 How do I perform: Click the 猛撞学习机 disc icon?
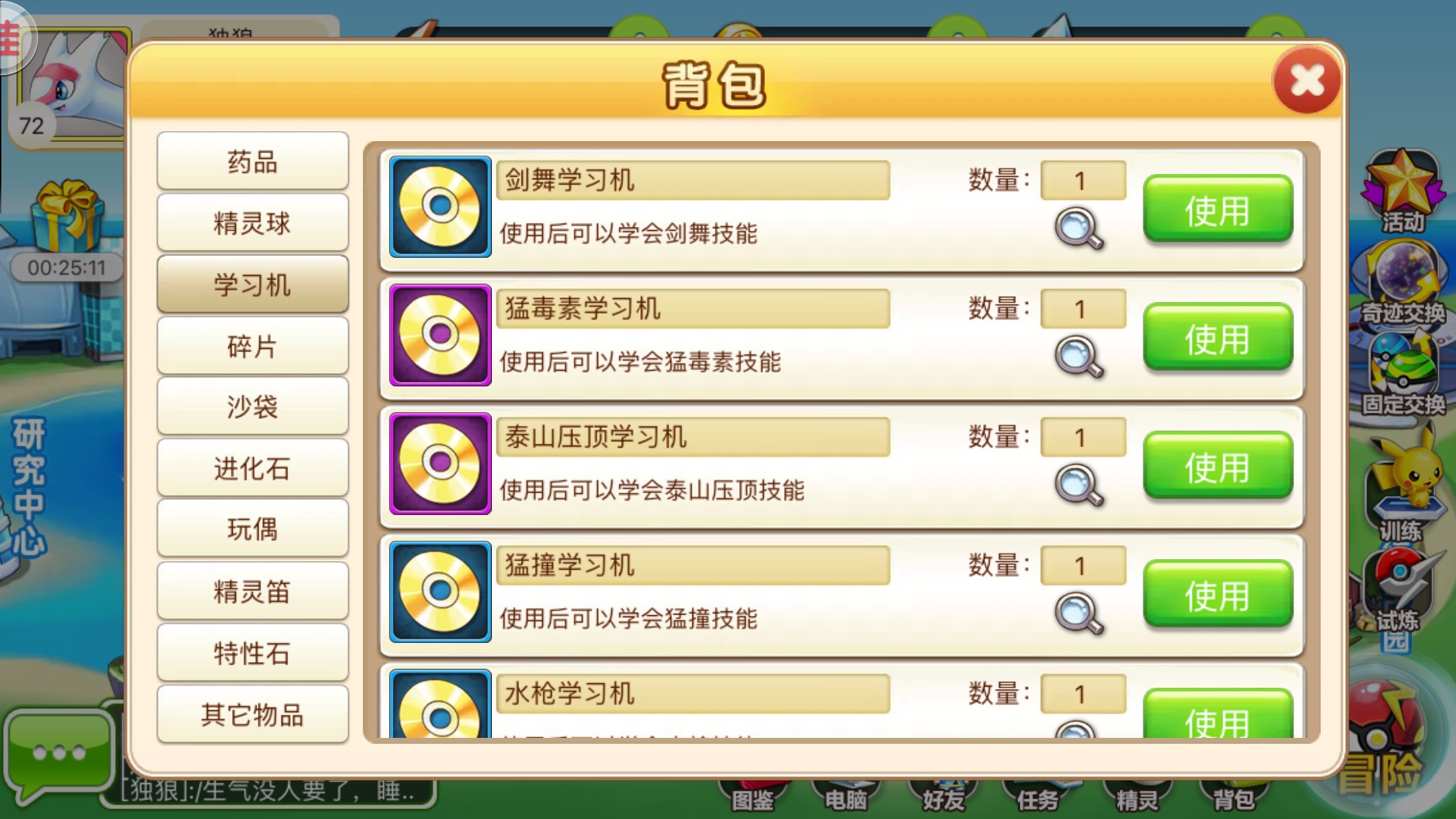(x=440, y=591)
